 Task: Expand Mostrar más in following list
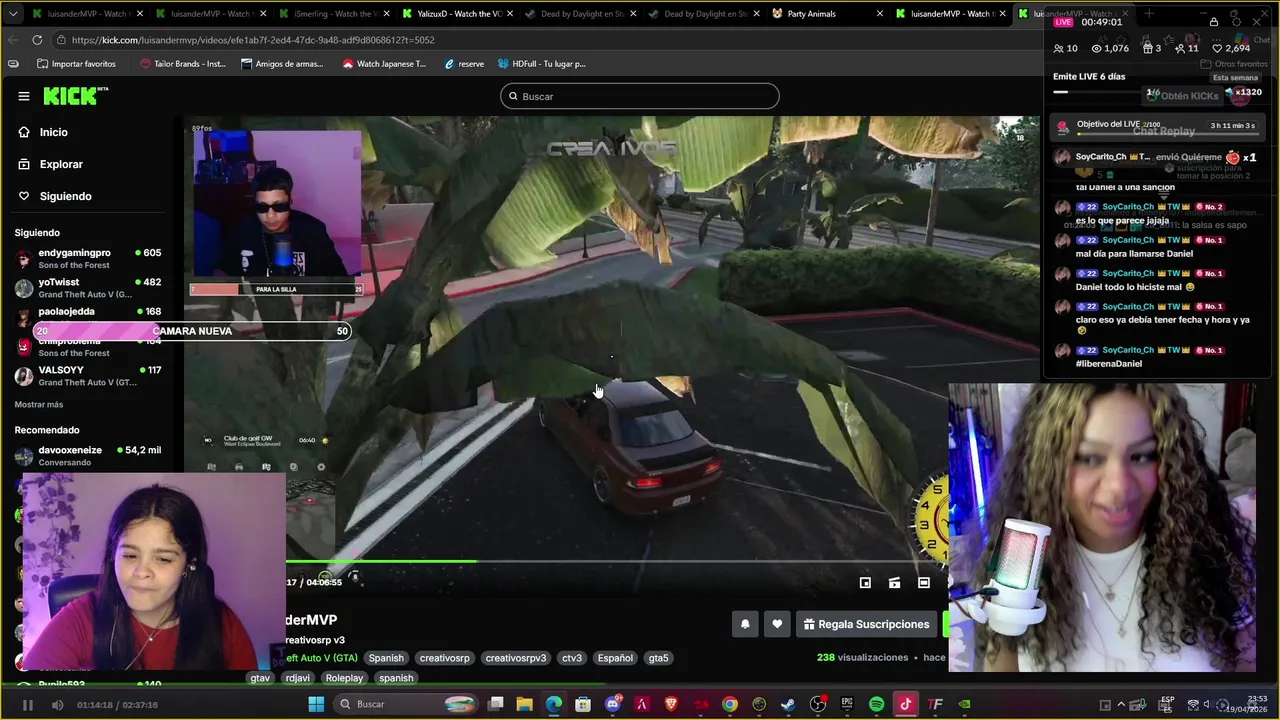[39, 404]
